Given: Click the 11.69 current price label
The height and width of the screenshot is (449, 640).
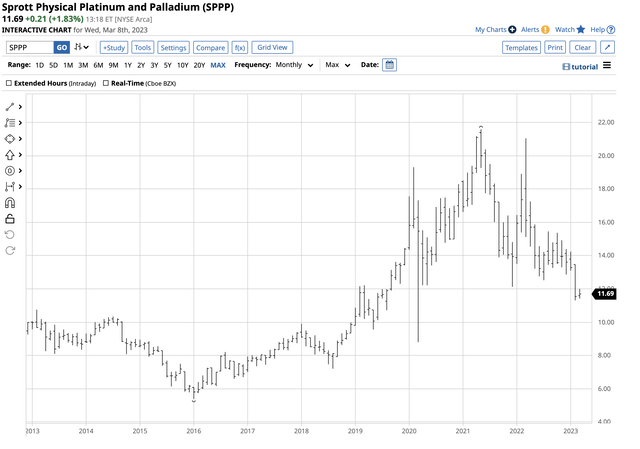Looking at the screenshot, I should pyautogui.click(x=605, y=293).
